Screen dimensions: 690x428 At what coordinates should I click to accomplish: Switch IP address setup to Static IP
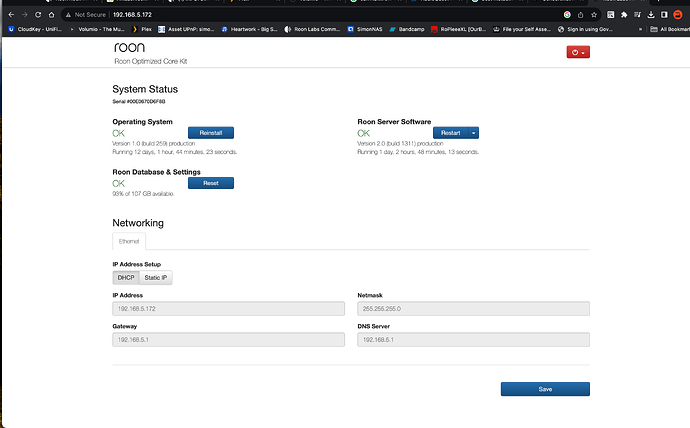pos(156,278)
